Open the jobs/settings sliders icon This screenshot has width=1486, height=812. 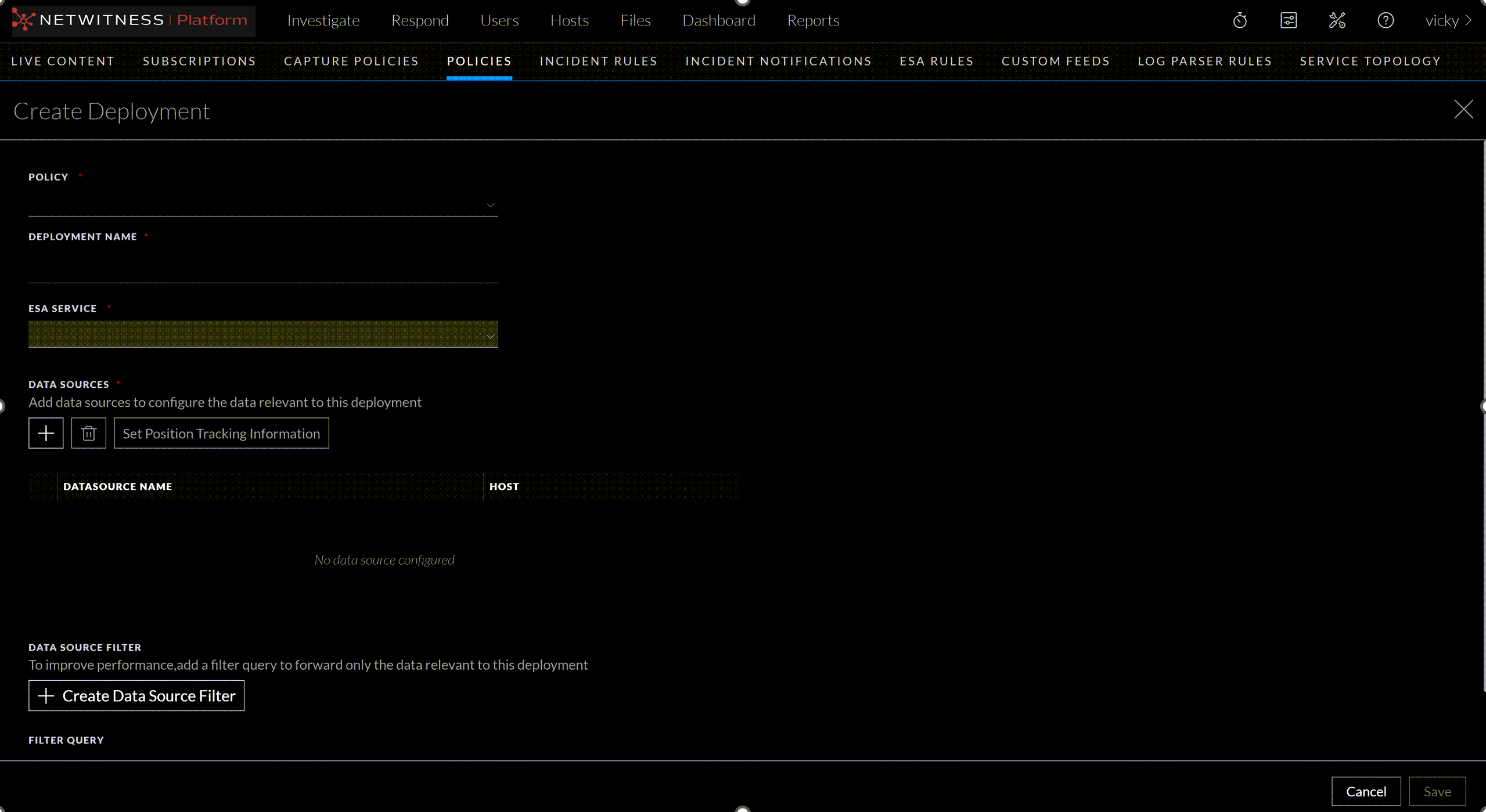1289,20
